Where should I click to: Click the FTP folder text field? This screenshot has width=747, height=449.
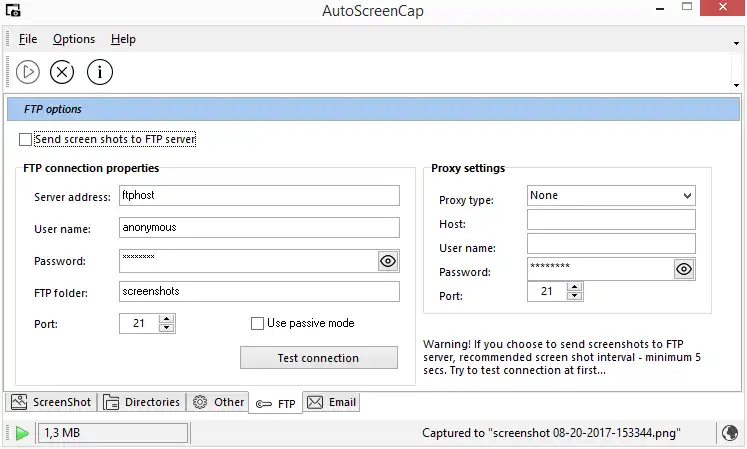(258, 292)
